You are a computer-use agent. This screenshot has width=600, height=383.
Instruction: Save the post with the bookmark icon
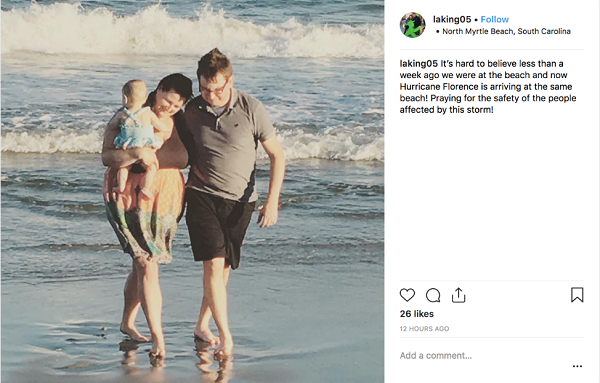(577, 295)
